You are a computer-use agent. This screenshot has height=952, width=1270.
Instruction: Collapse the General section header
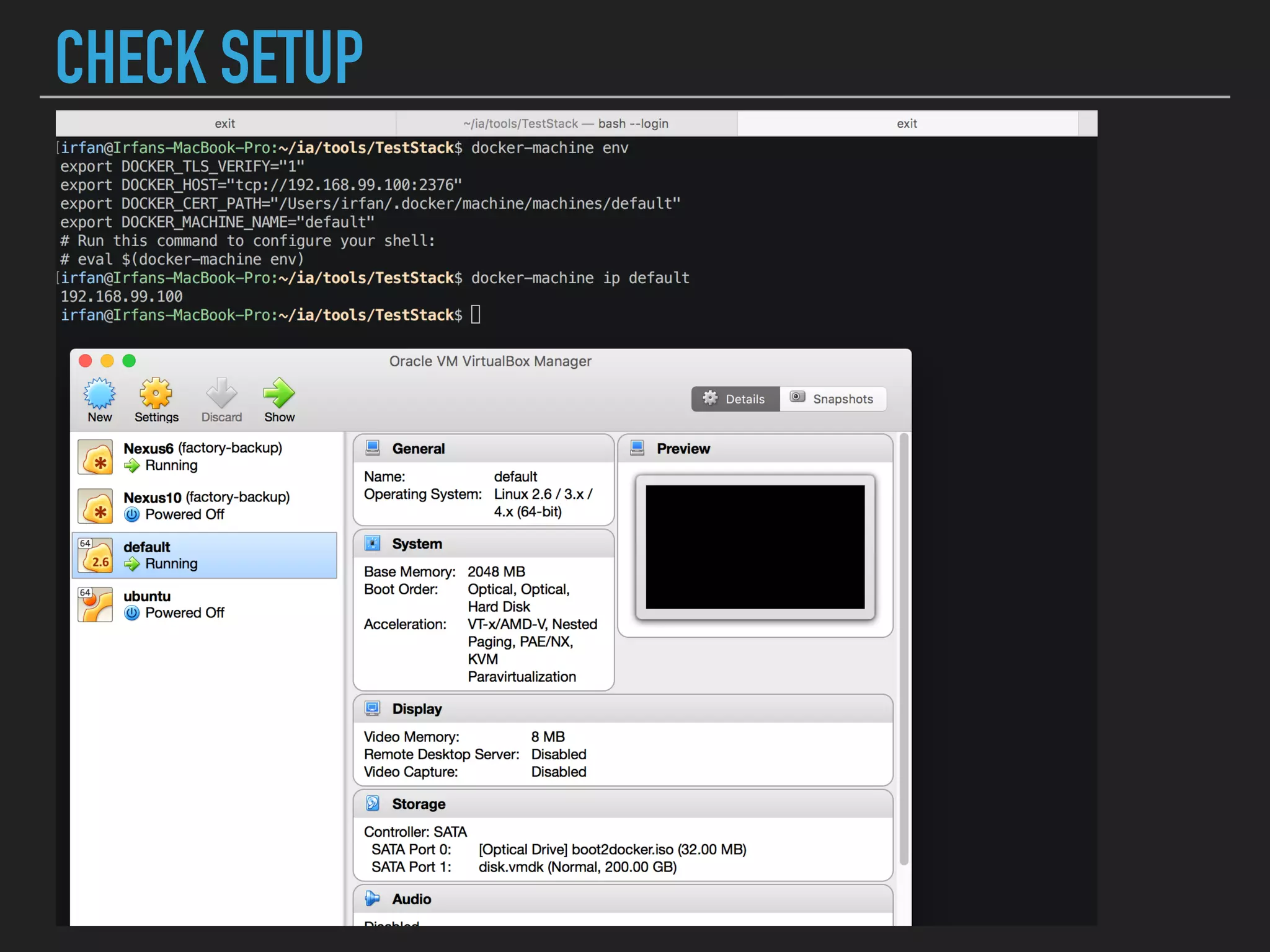tap(484, 449)
